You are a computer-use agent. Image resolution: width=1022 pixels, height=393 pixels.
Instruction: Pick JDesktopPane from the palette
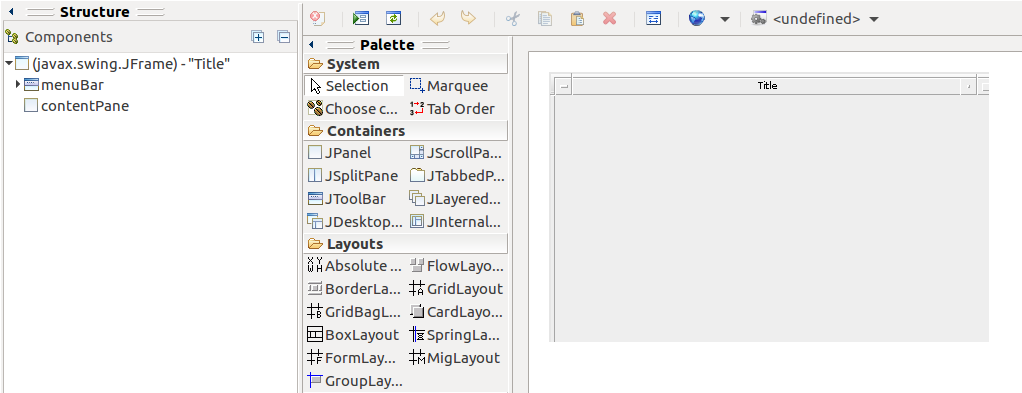pos(355,222)
